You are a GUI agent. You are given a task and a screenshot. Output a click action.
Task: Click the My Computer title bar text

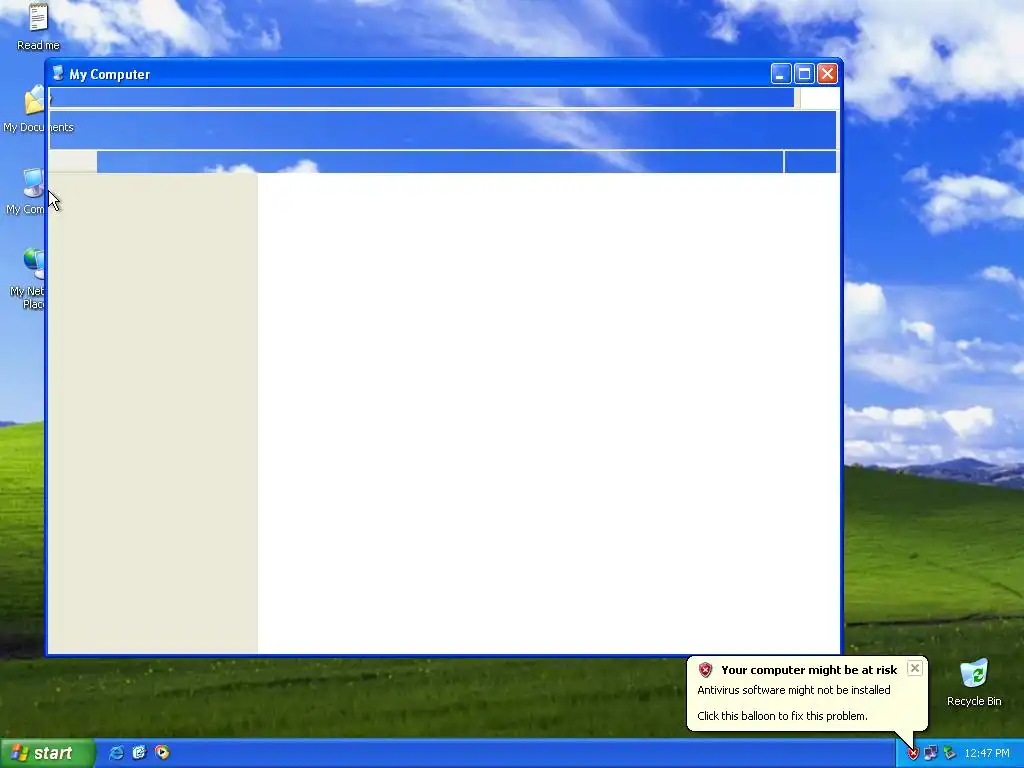pyautogui.click(x=110, y=74)
